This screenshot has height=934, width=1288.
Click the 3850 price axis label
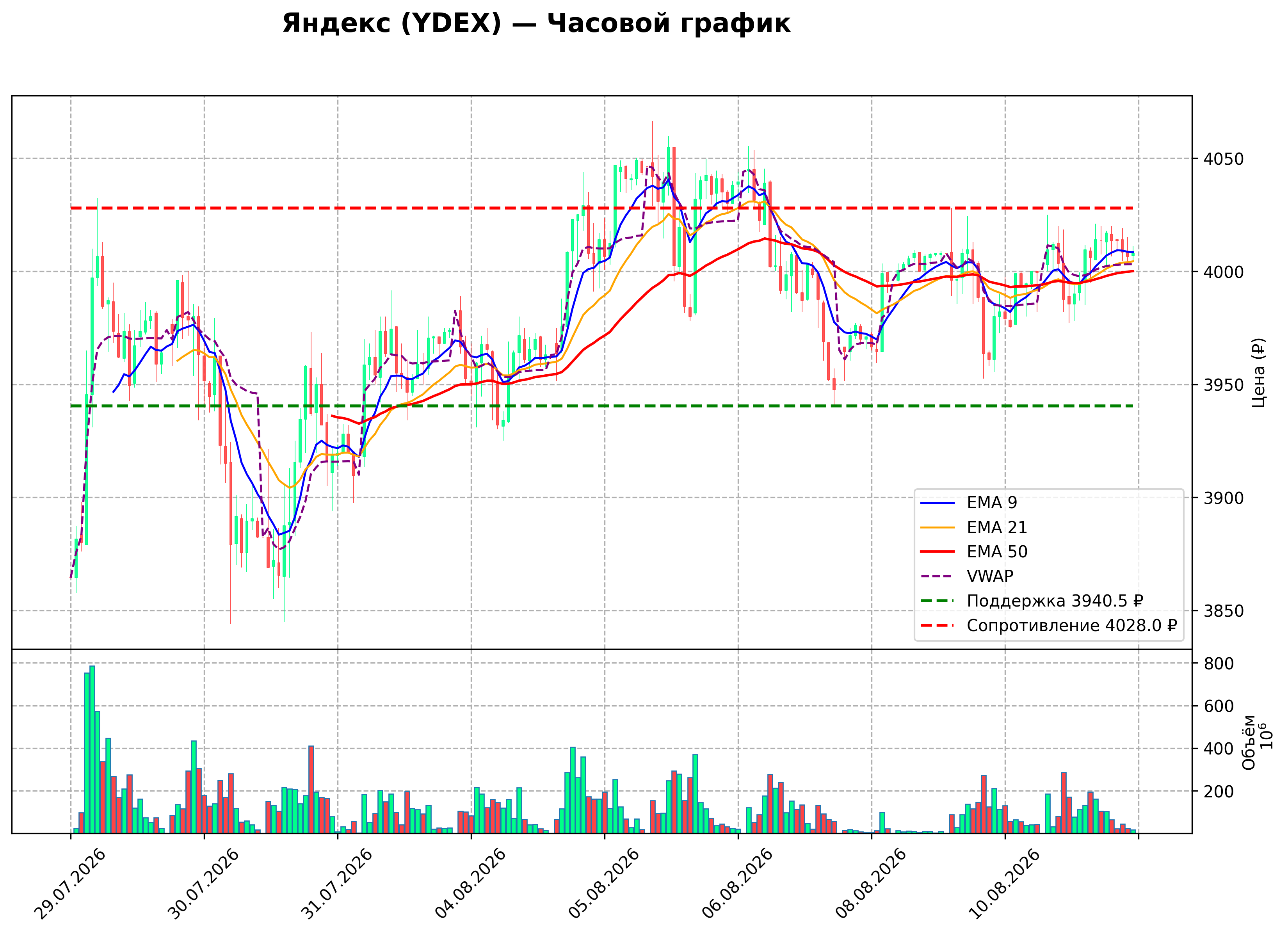tap(1223, 611)
